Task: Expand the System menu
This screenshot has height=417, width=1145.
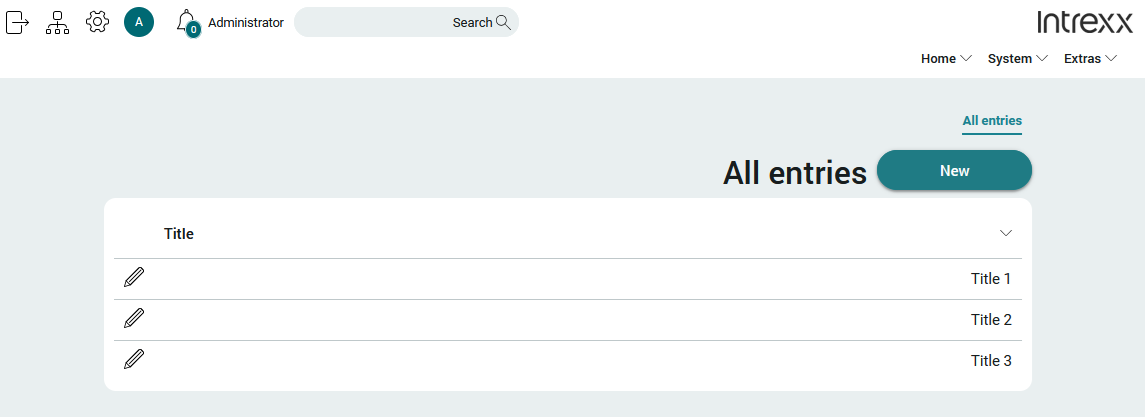Action: [x=1018, y=58]
